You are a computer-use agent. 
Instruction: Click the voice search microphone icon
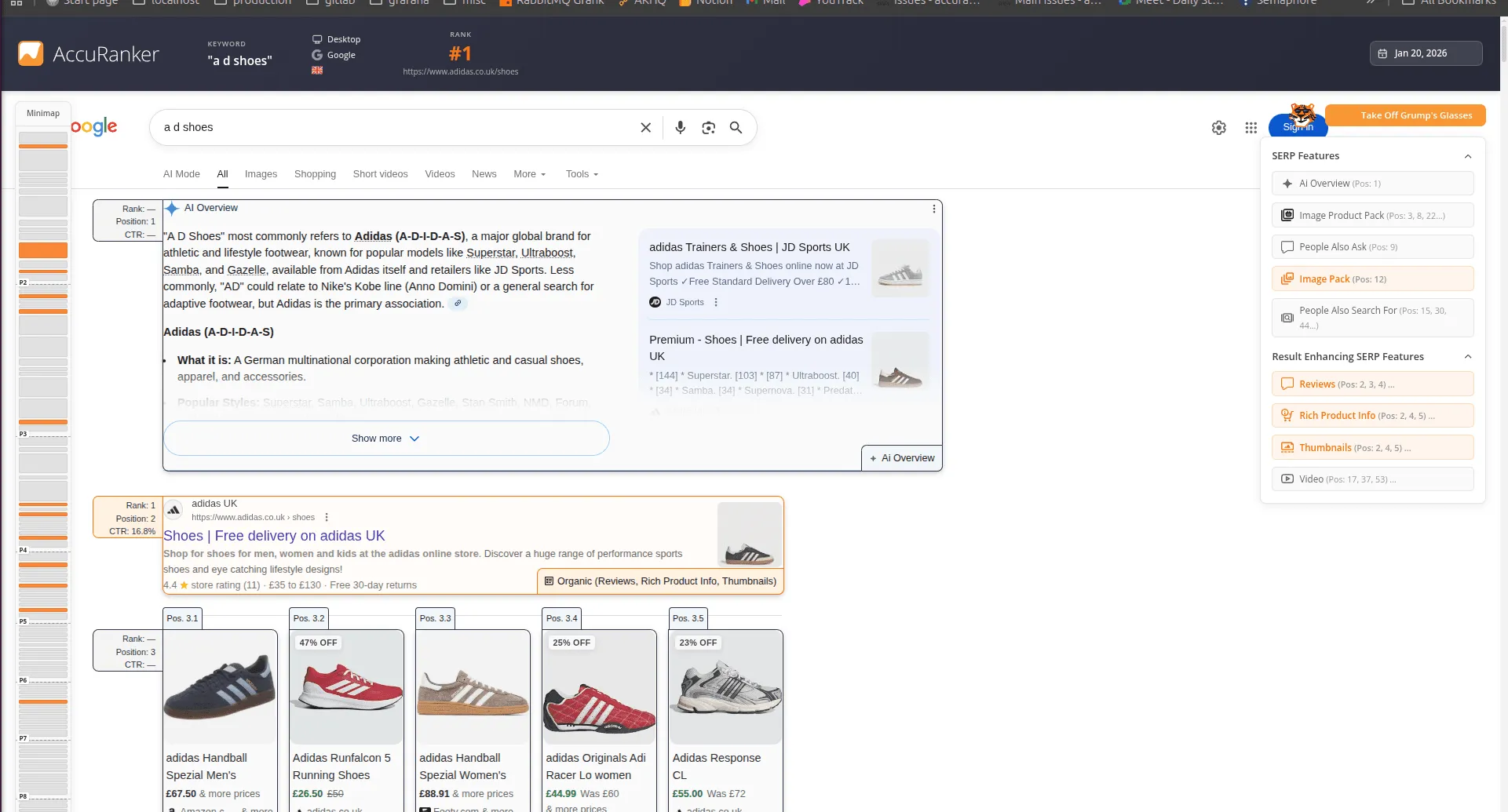click(x=680, y=128)
